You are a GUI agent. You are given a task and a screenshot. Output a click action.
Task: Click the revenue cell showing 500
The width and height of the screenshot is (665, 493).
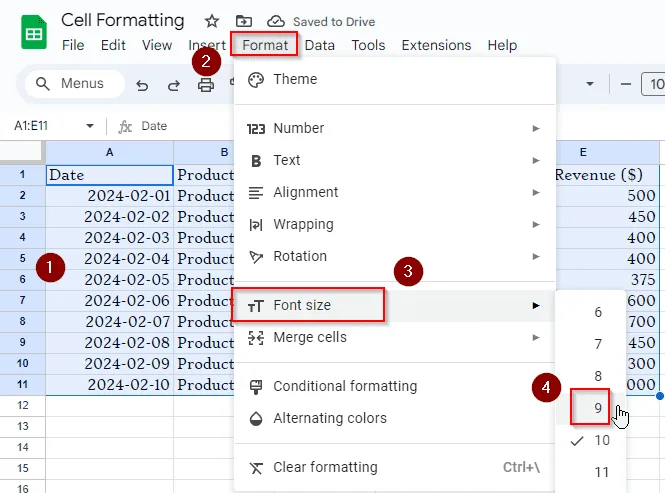tap(607, 196)
